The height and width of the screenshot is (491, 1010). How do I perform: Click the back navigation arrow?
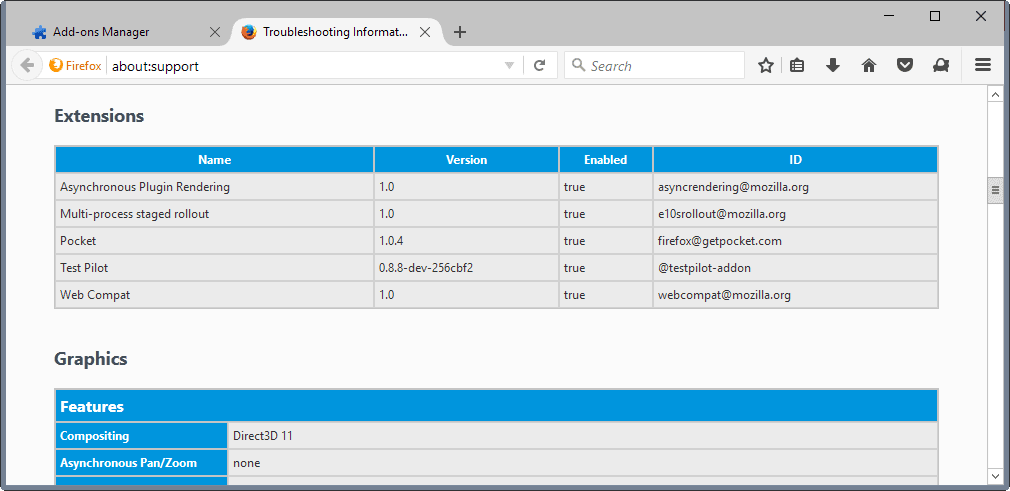point(26,66)
